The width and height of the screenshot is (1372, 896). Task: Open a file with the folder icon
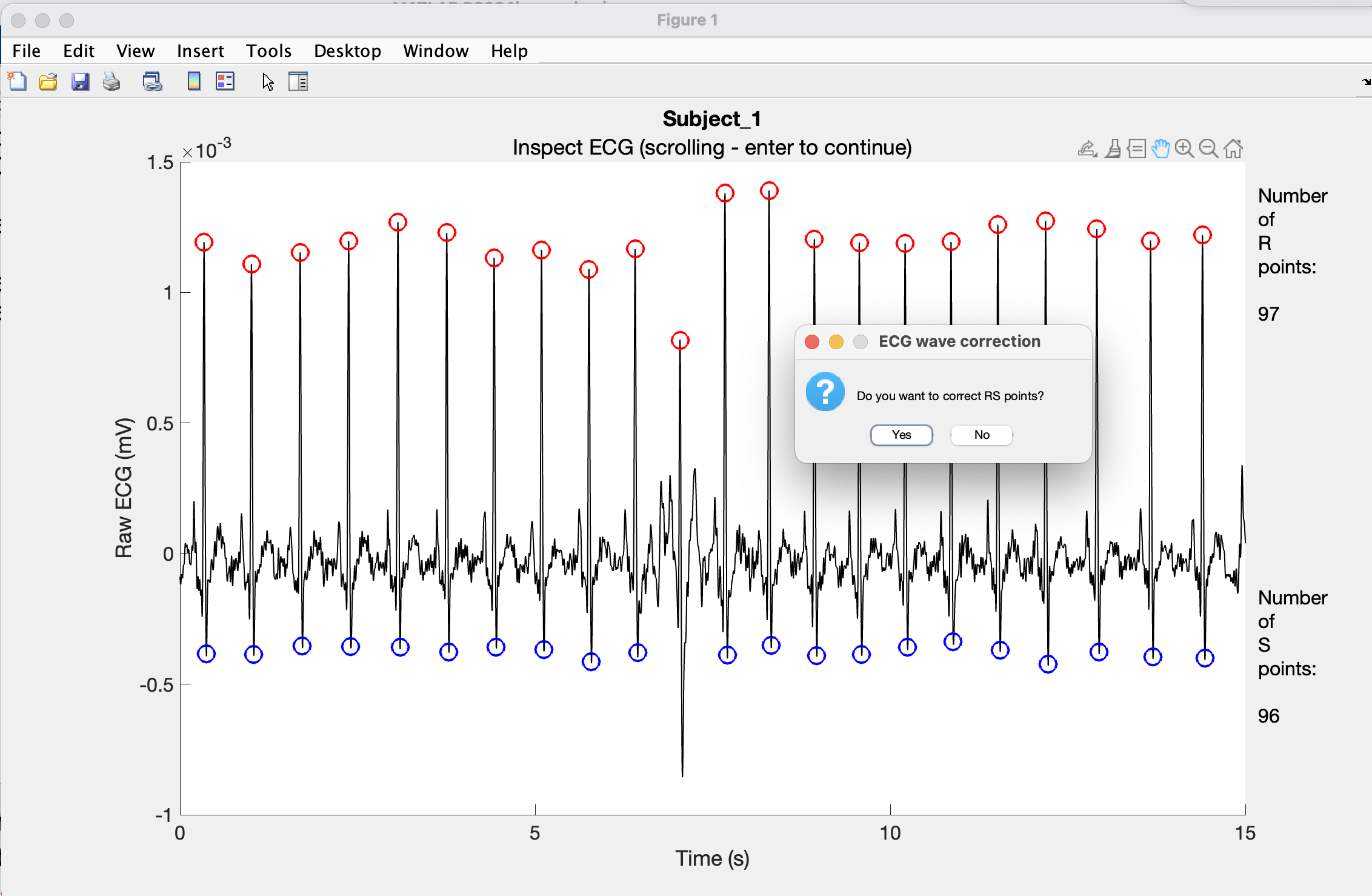48,81
